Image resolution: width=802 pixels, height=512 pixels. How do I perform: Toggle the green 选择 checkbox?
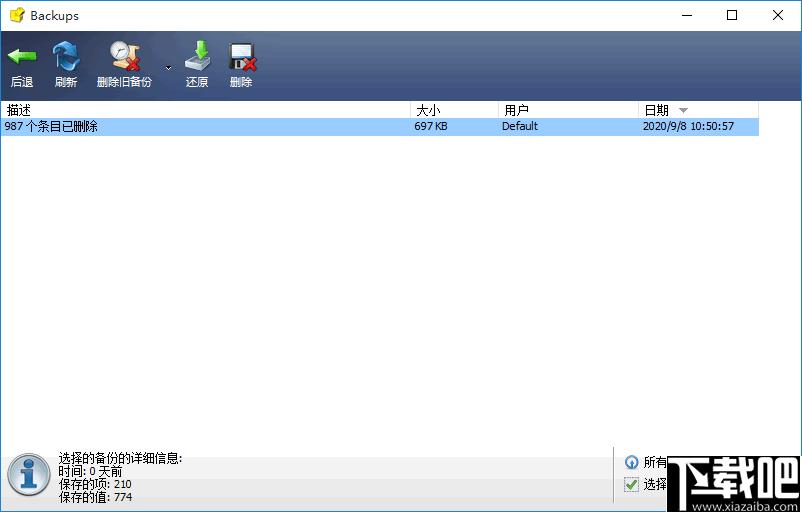pyautogui.click(x=632, y=484)
